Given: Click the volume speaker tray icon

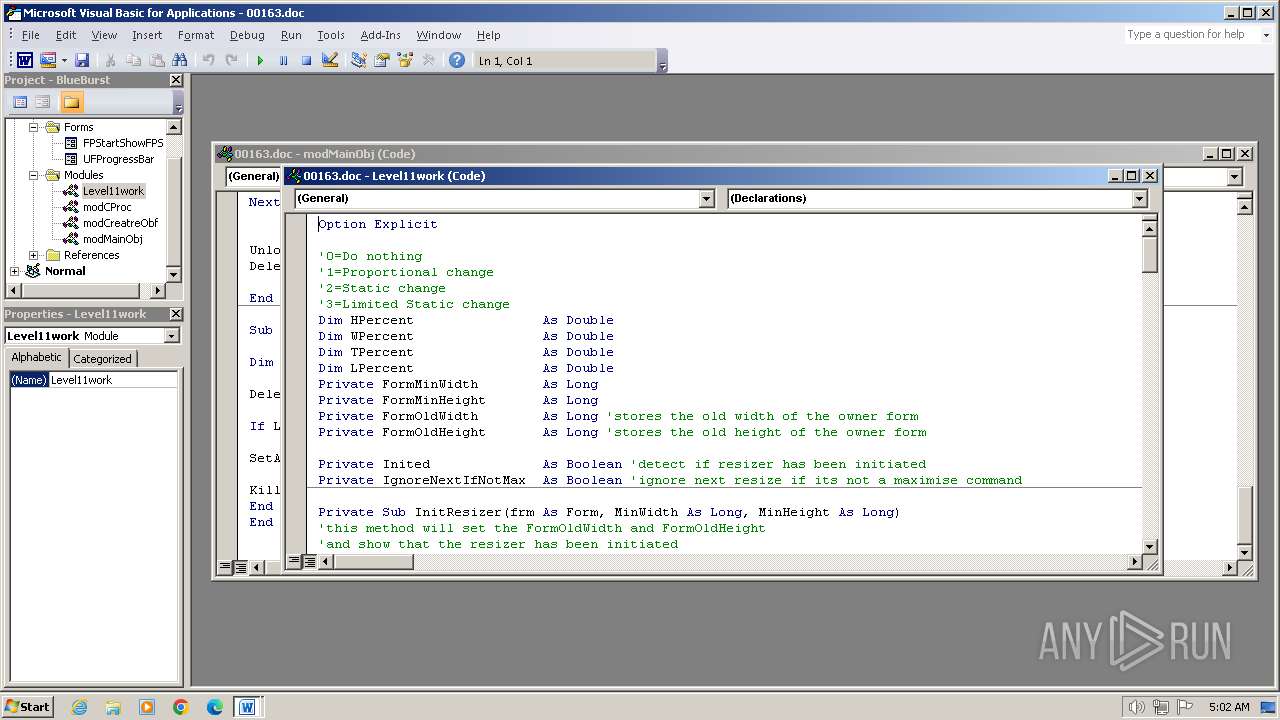Looking at the screenshot, I should 1136,707.
